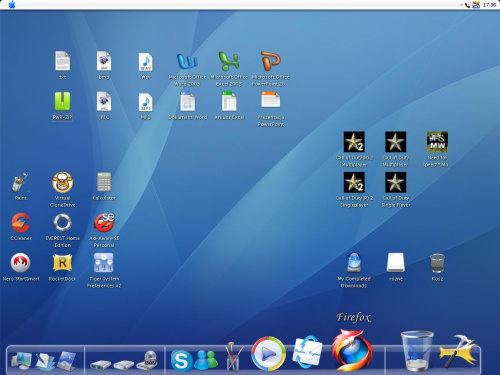Viewport: 500px width, 375px height.
Task: Launch Windows Media Player from the dock
Action: pos(269,353)
